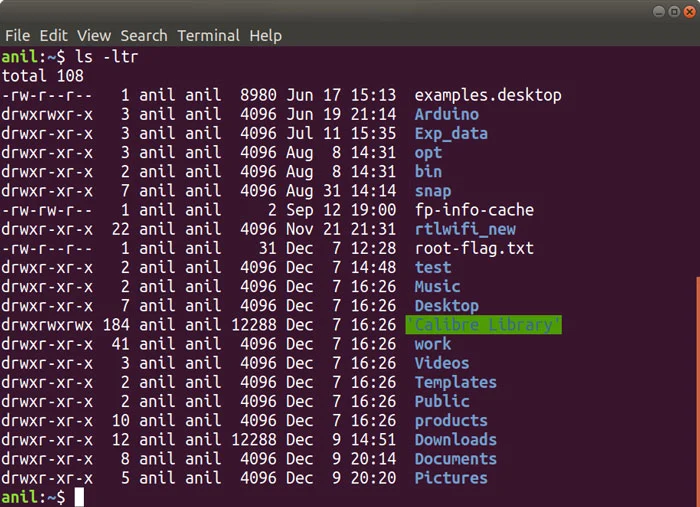
Task: Click the 'work' directory name
Action: click(433, 344)
